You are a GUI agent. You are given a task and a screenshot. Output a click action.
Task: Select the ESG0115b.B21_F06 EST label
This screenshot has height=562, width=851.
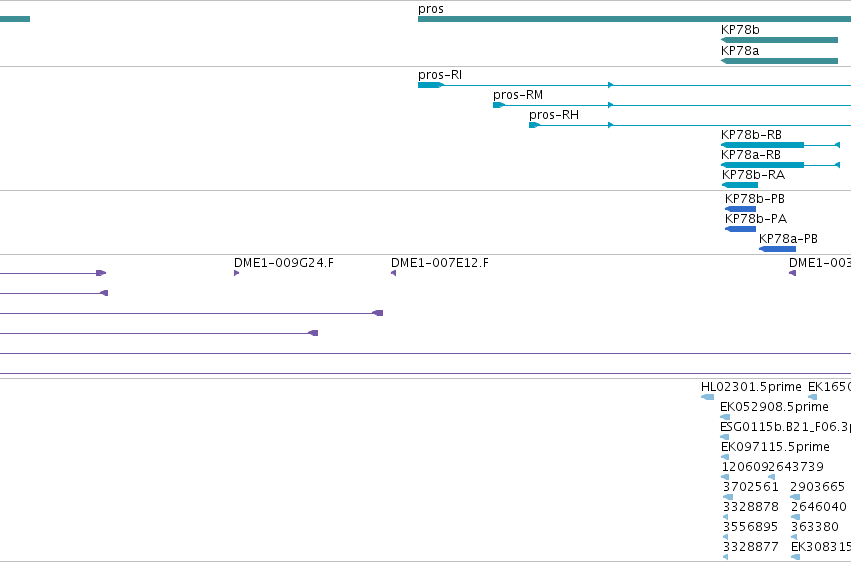point(785,427)
